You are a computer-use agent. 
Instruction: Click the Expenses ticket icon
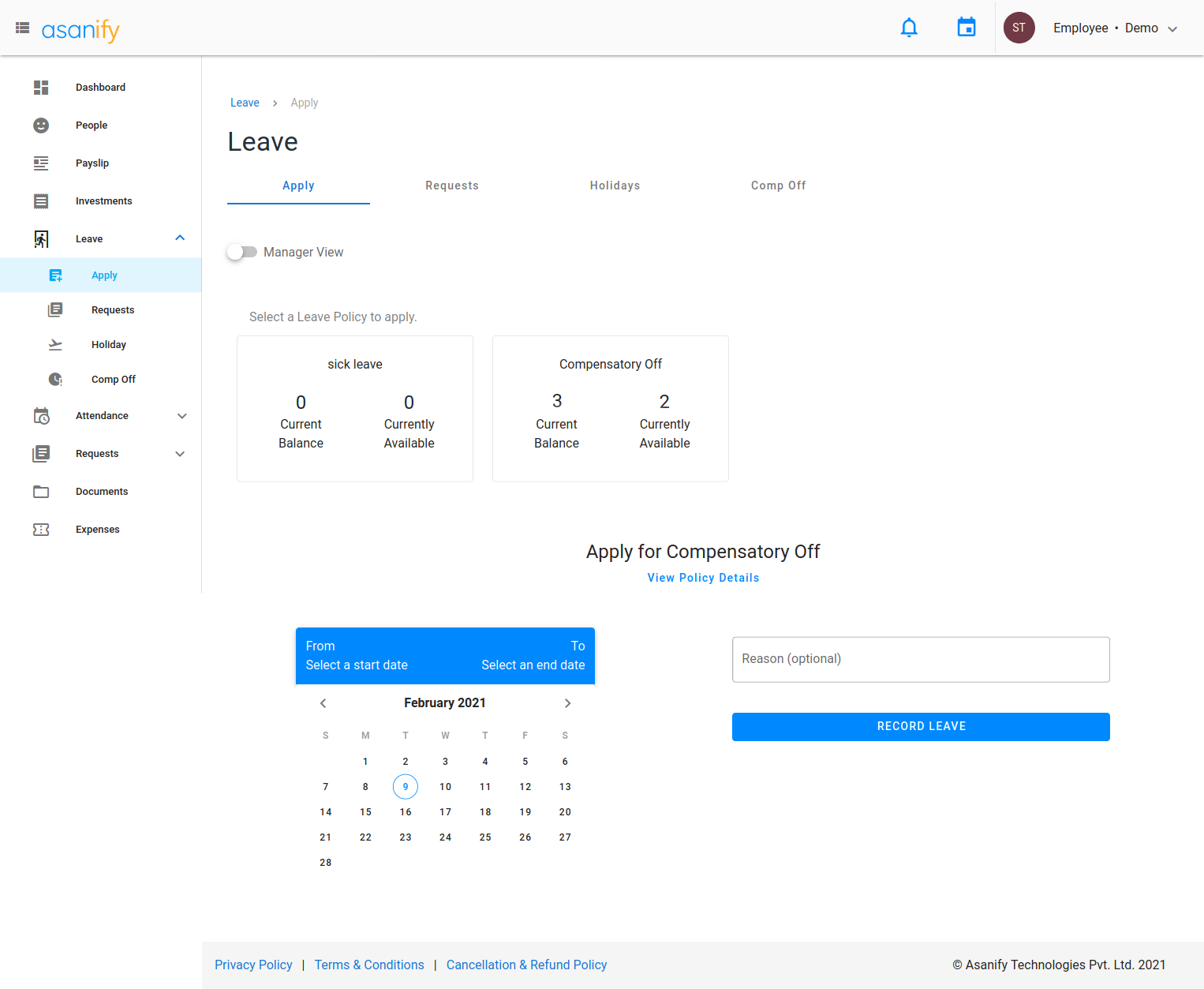(41, 530)
